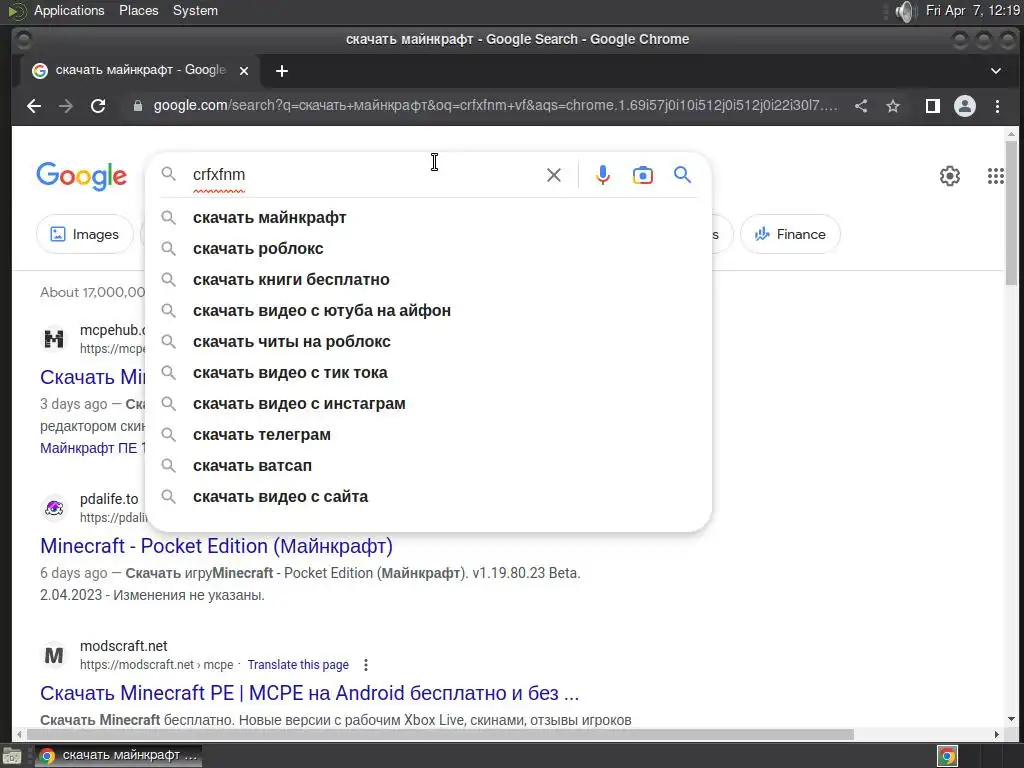Open the Places menu

(x=138, y=10)
